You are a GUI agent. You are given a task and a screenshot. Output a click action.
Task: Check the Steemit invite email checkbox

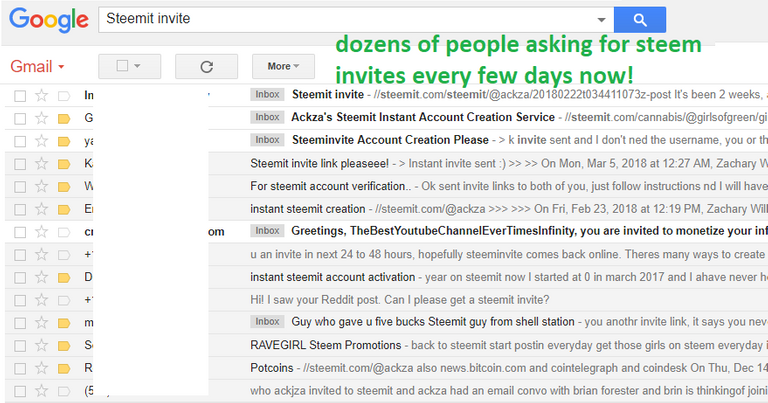(19, 96)
